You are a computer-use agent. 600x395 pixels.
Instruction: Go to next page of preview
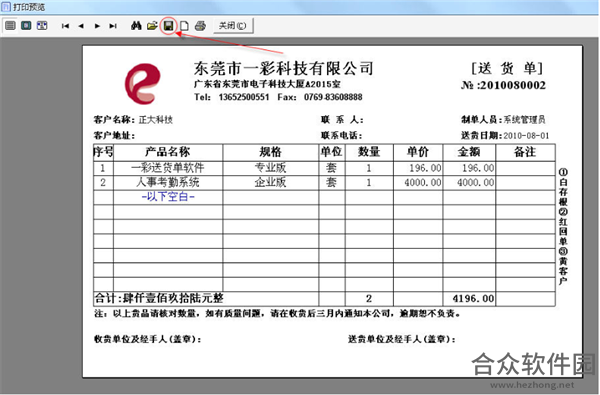[x=97, y=26]
